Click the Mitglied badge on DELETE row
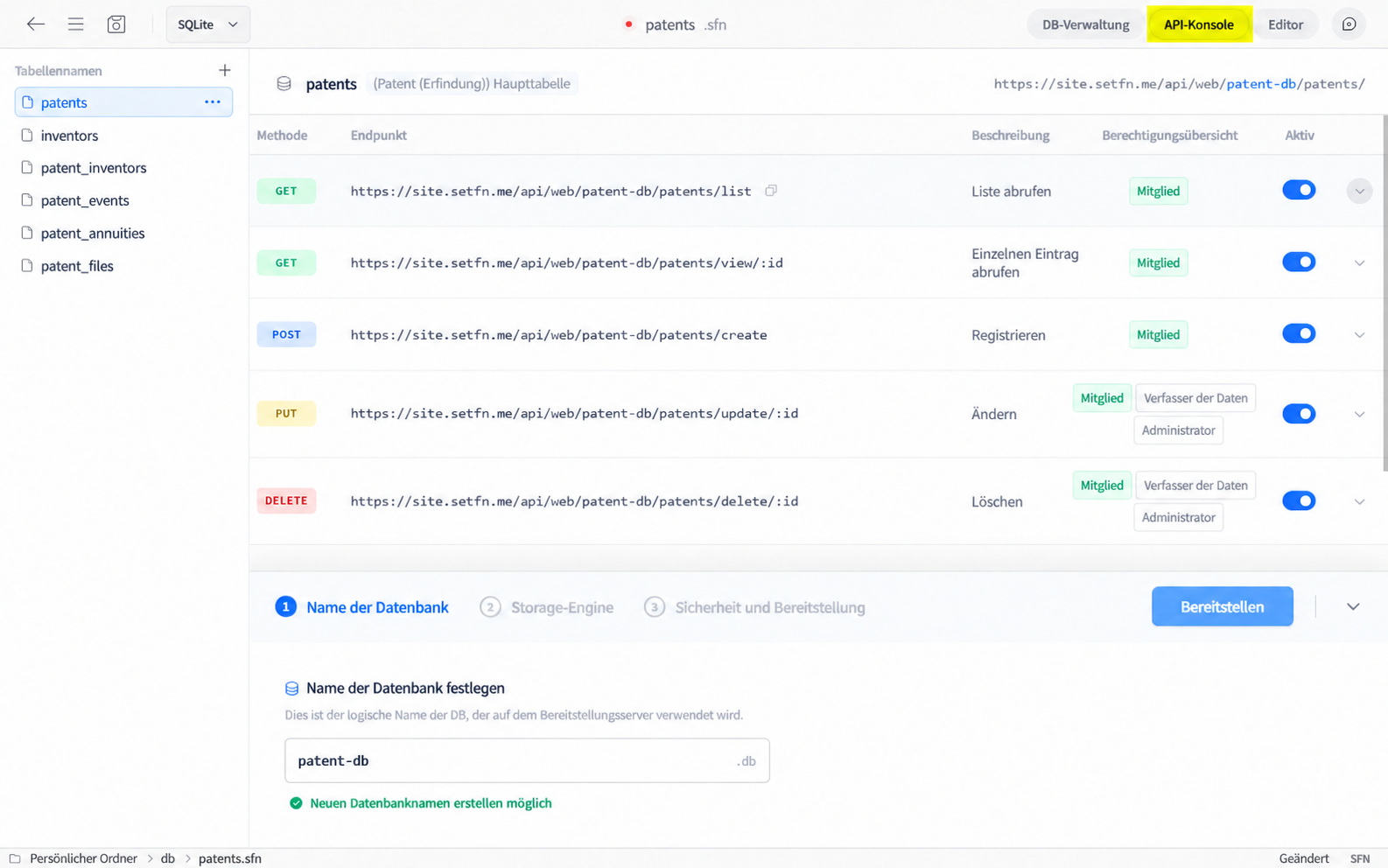 pyautogui.click(x=1102, y=486)
